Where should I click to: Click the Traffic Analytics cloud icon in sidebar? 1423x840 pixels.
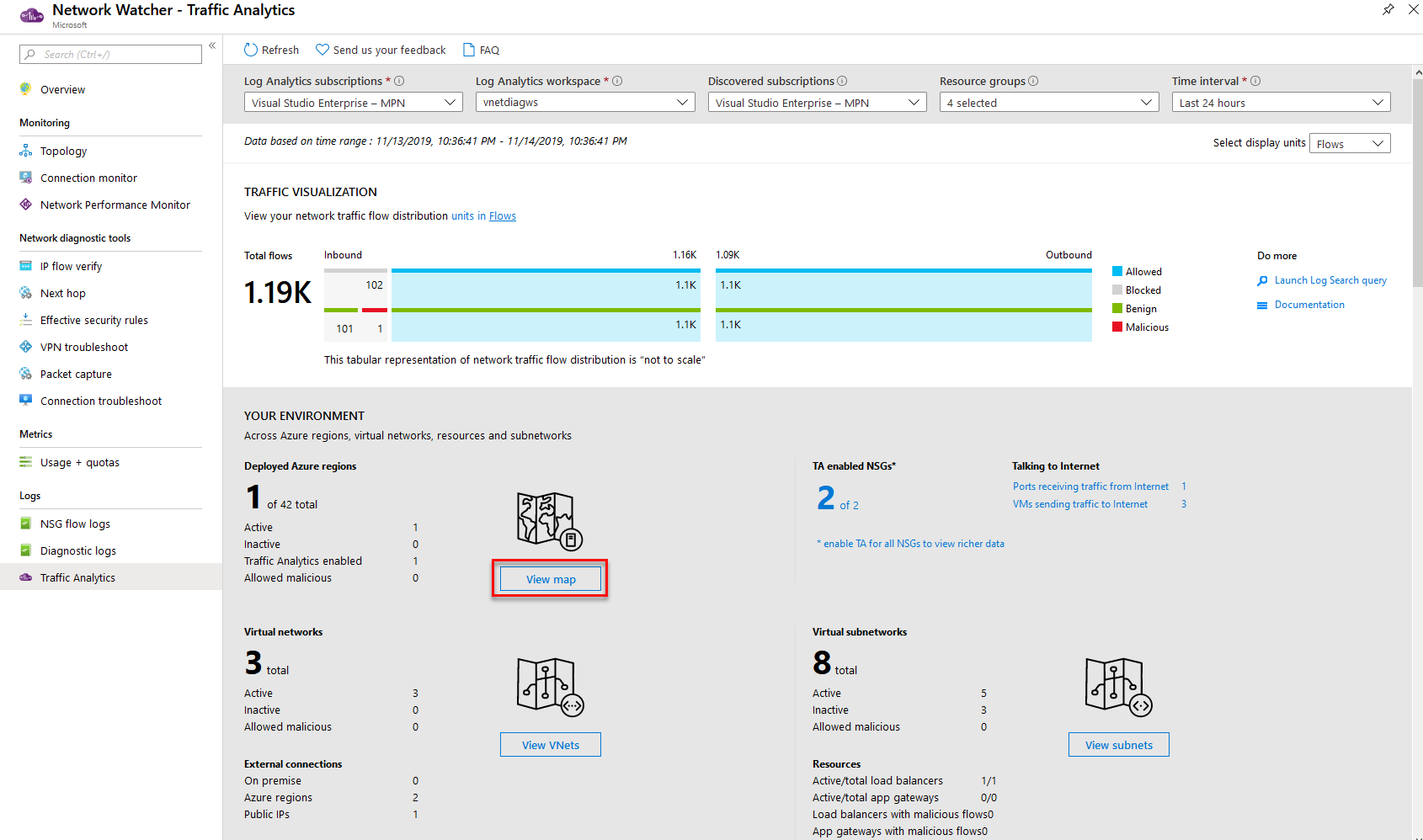(x=26, y=577)
